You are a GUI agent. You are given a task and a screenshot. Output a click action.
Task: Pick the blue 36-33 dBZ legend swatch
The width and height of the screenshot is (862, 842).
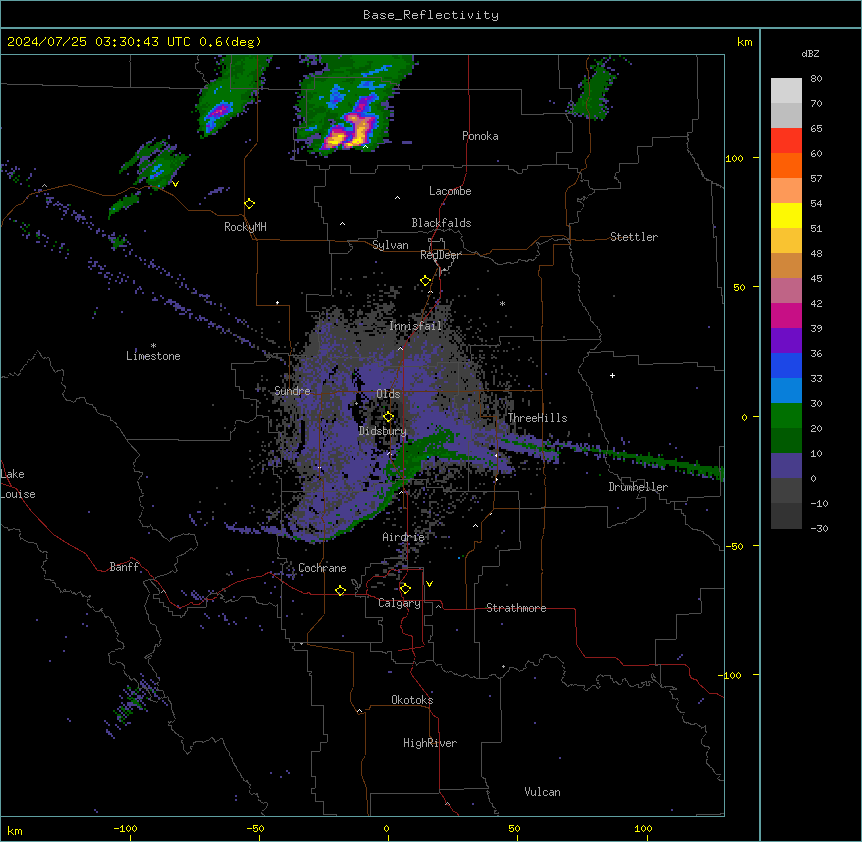pyautogui.click(x=786, y=365)
